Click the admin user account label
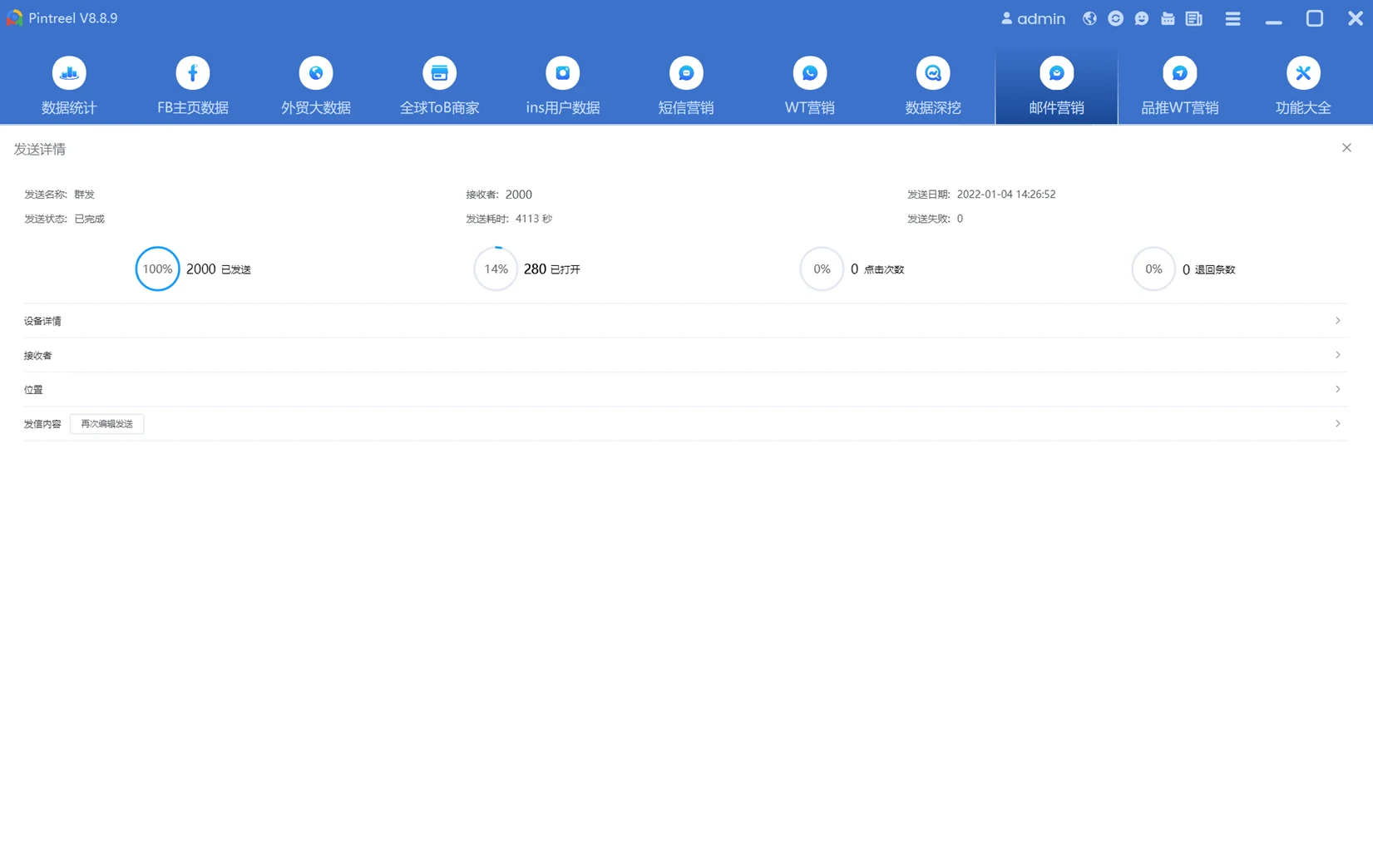1373x868 pixels. click(1033, 18)
